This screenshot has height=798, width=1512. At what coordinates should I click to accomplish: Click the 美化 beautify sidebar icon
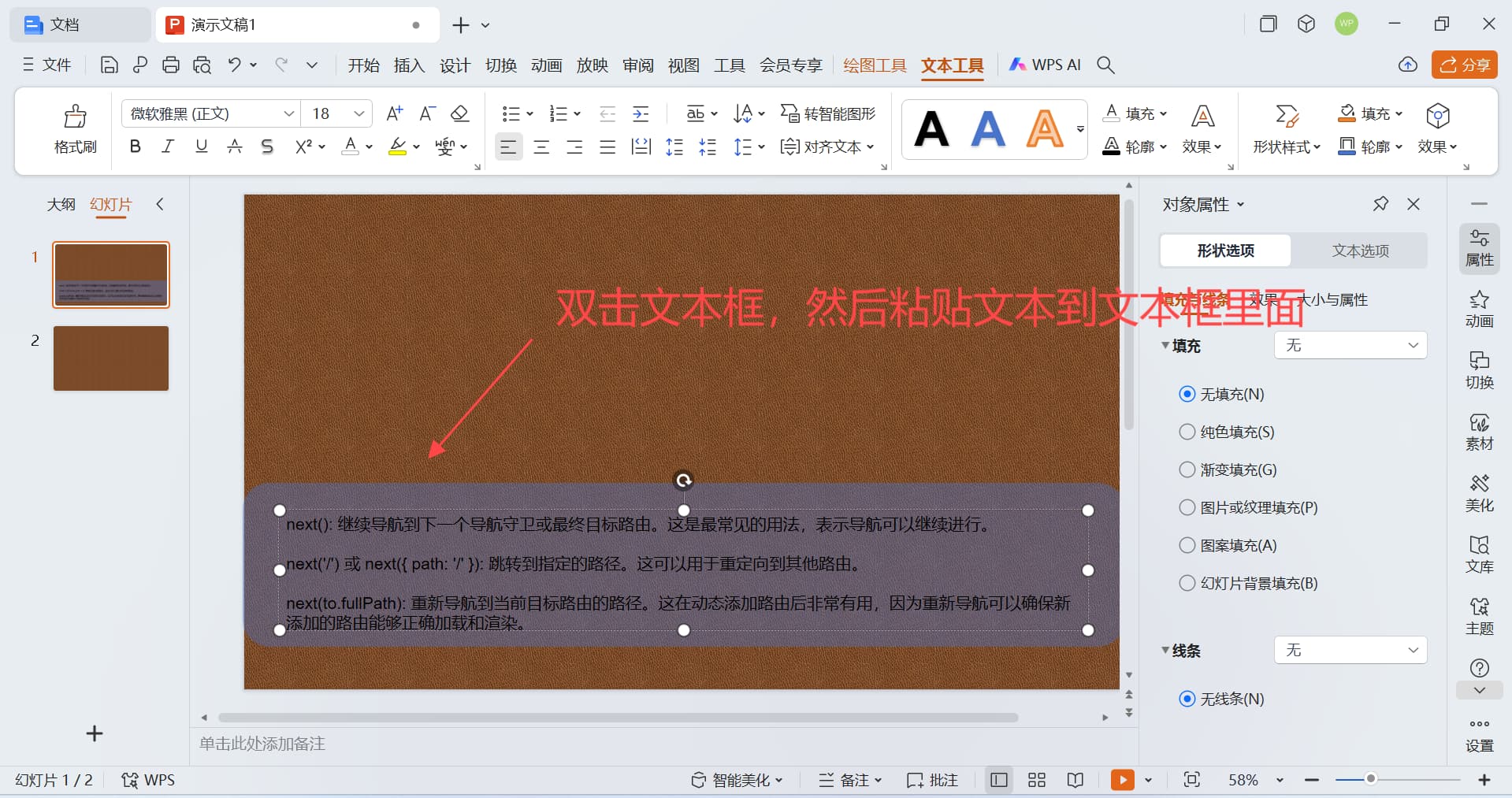click(1479, 493)
